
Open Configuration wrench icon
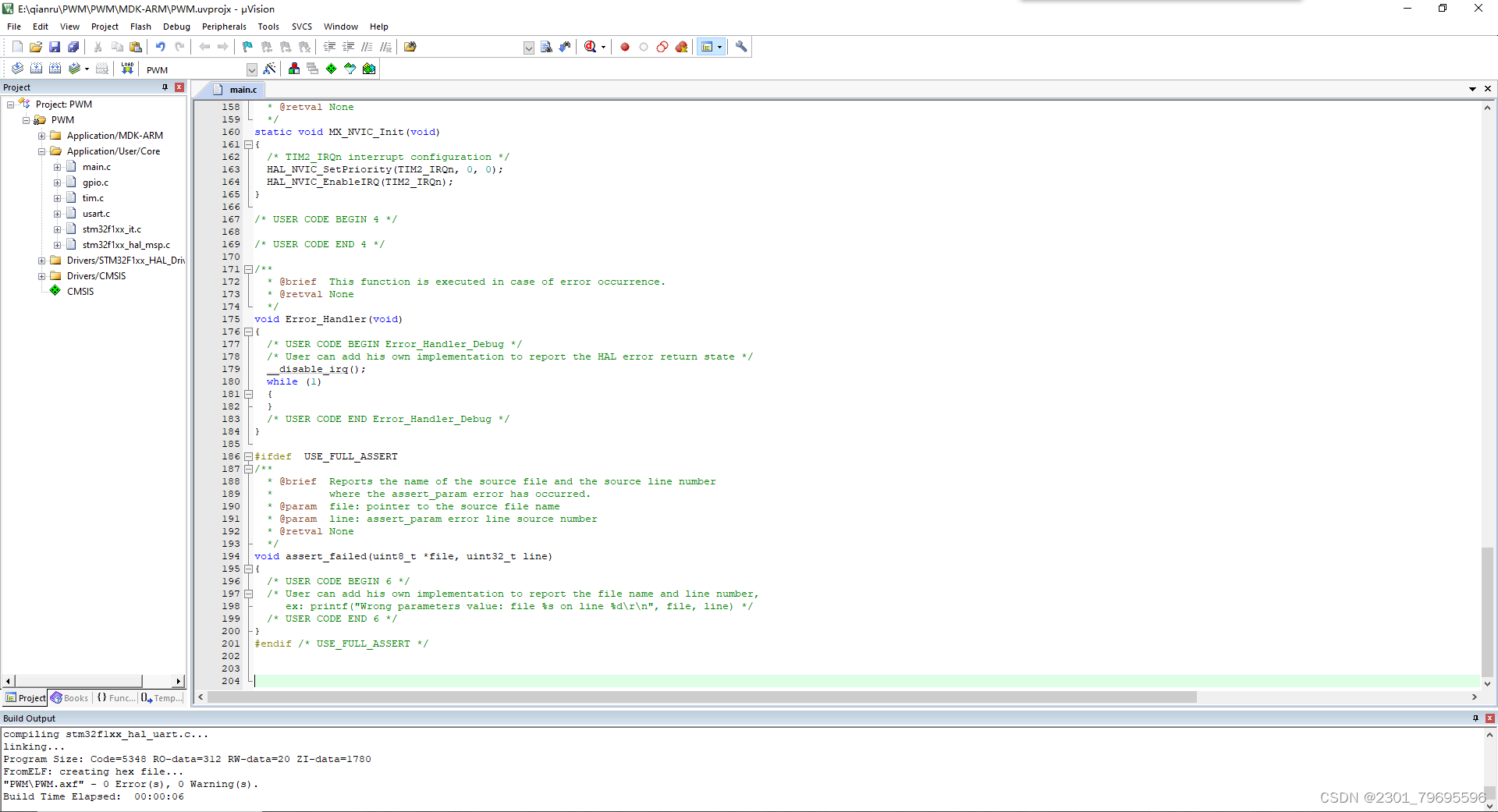coord(741,47)
